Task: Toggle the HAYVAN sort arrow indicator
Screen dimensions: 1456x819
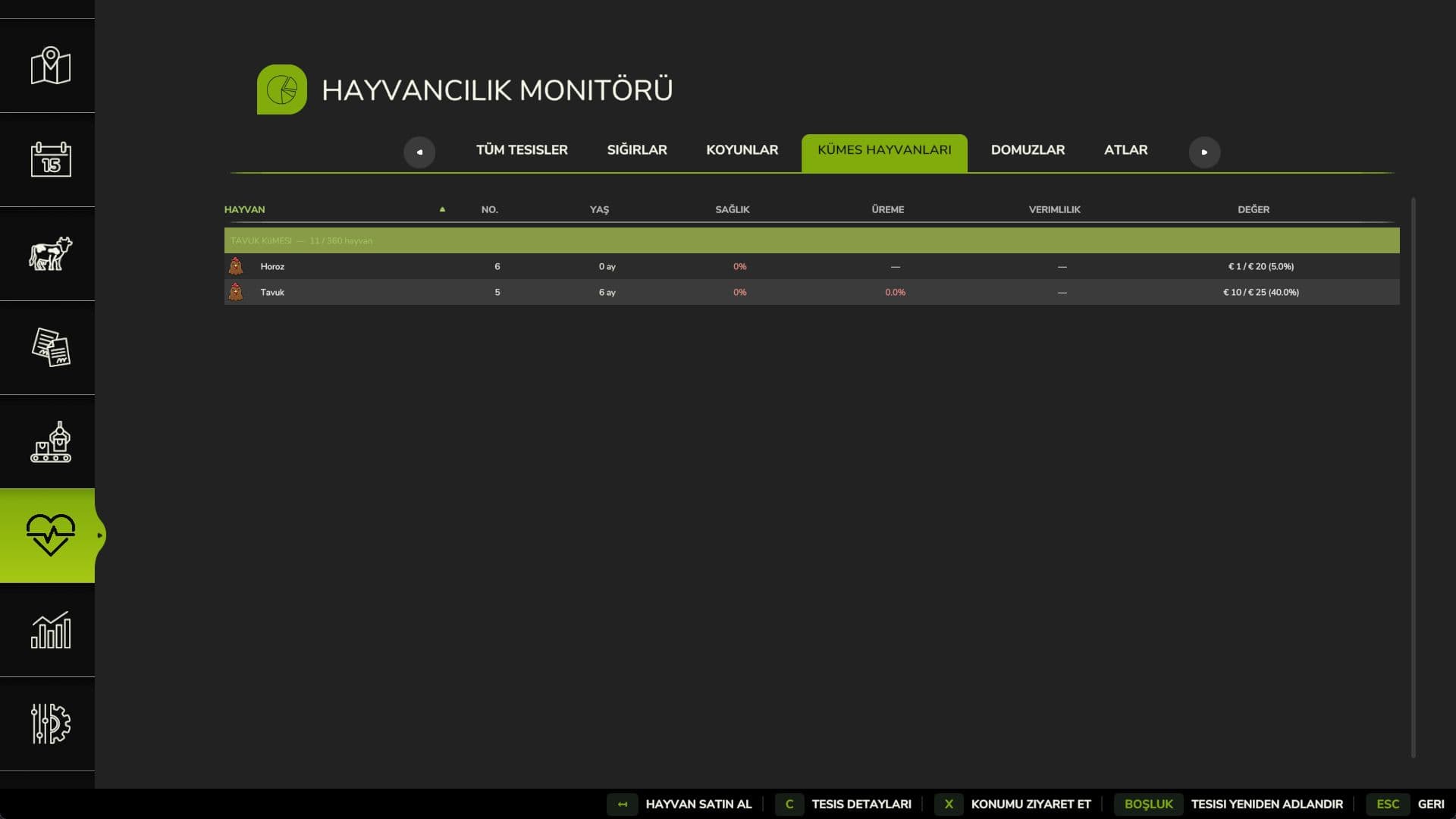Action: (x=442, y=209)
